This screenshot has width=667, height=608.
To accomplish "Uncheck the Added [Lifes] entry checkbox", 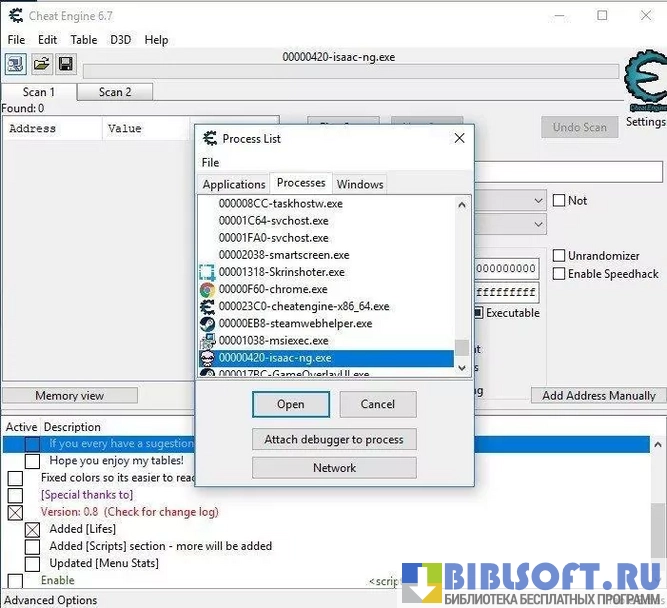I will [x=32, y=529].
